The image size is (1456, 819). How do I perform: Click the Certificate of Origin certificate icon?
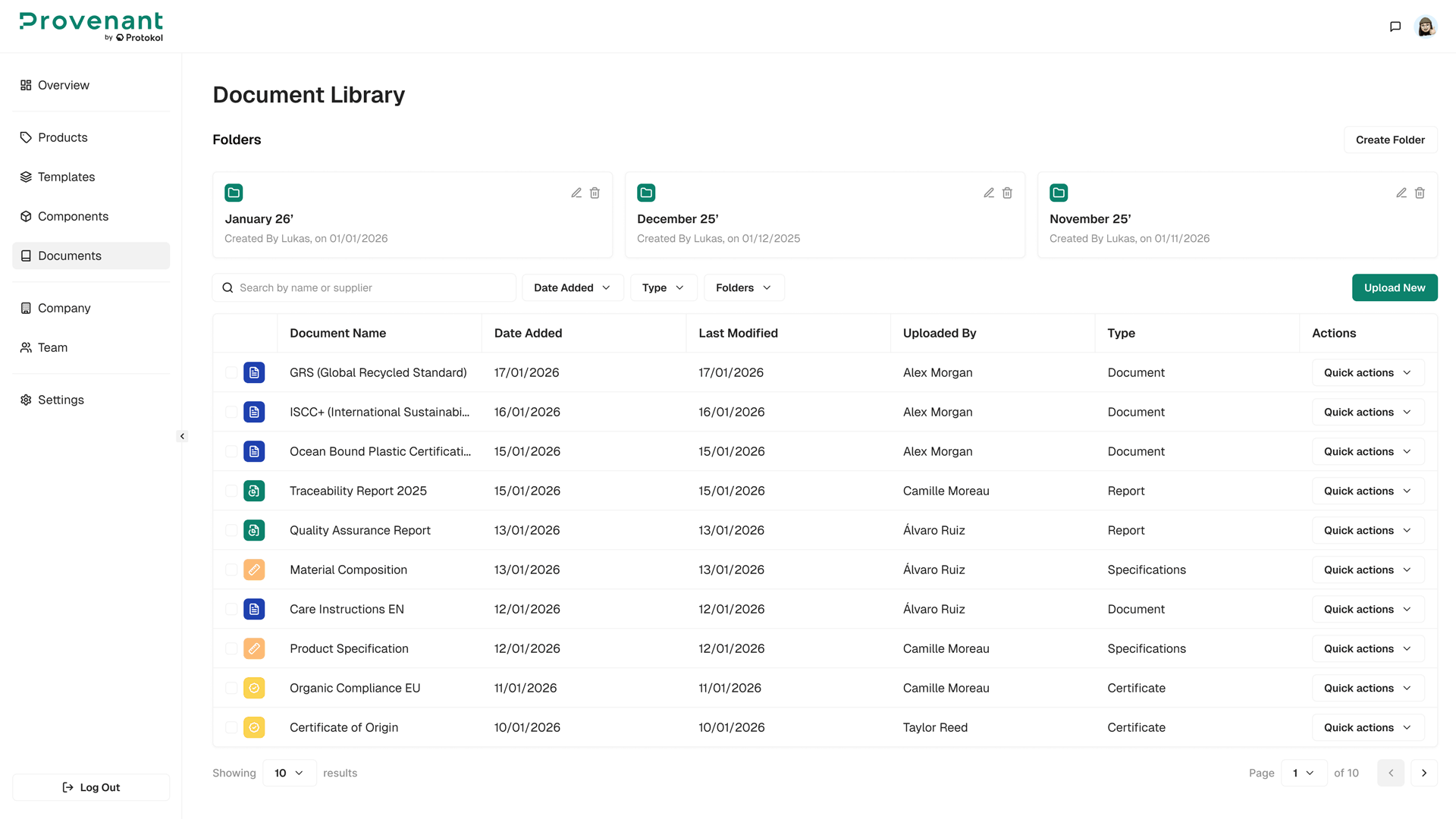coord(254,727)
